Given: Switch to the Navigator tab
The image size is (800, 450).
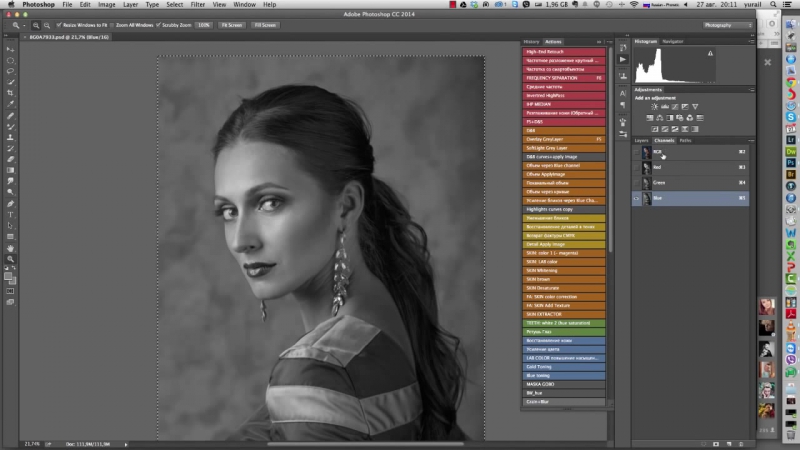Looking at the screenshot, I should (673, 41).
